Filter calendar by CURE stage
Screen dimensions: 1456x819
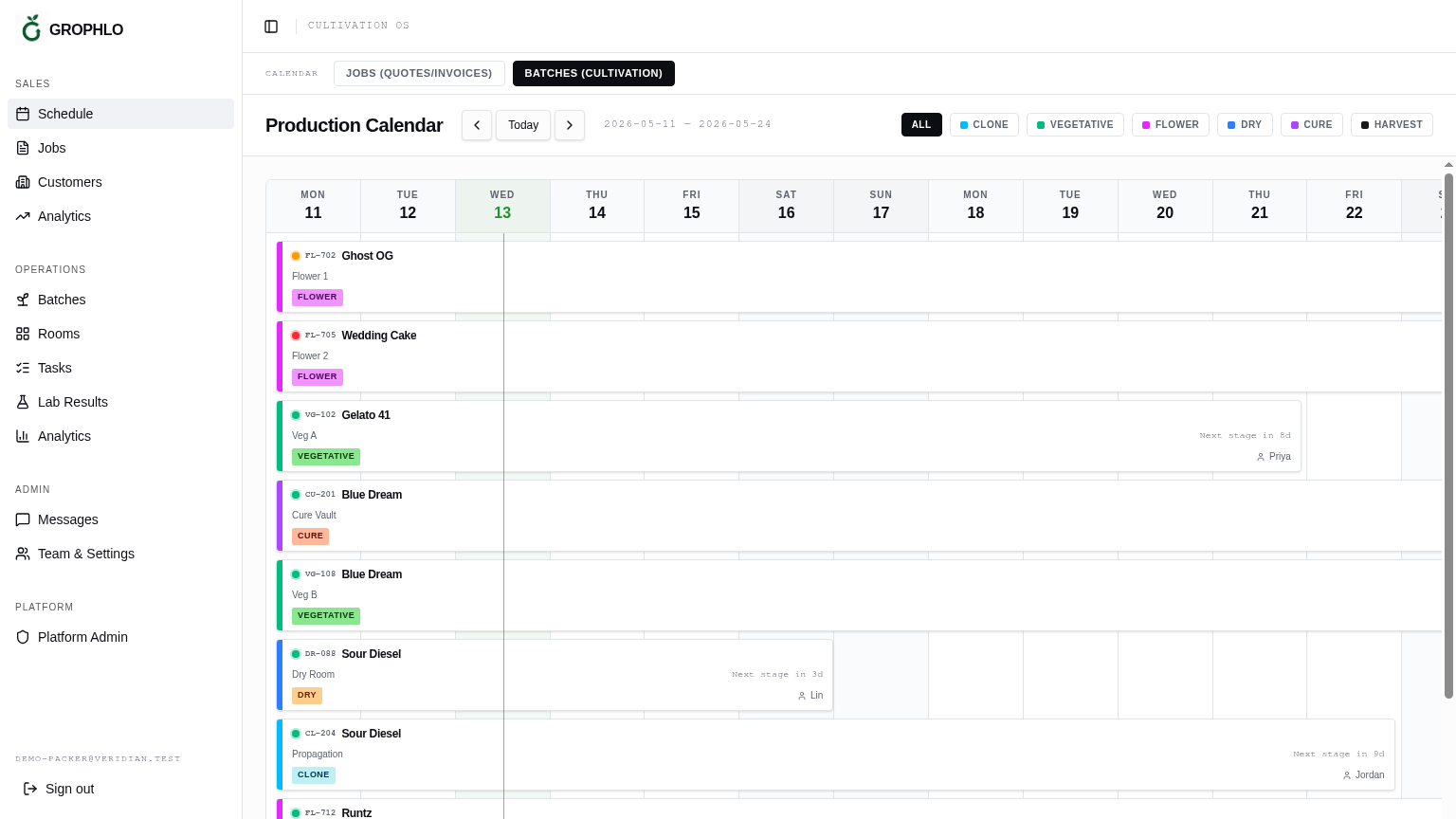pyautogui.click(x=1312, y=125)
